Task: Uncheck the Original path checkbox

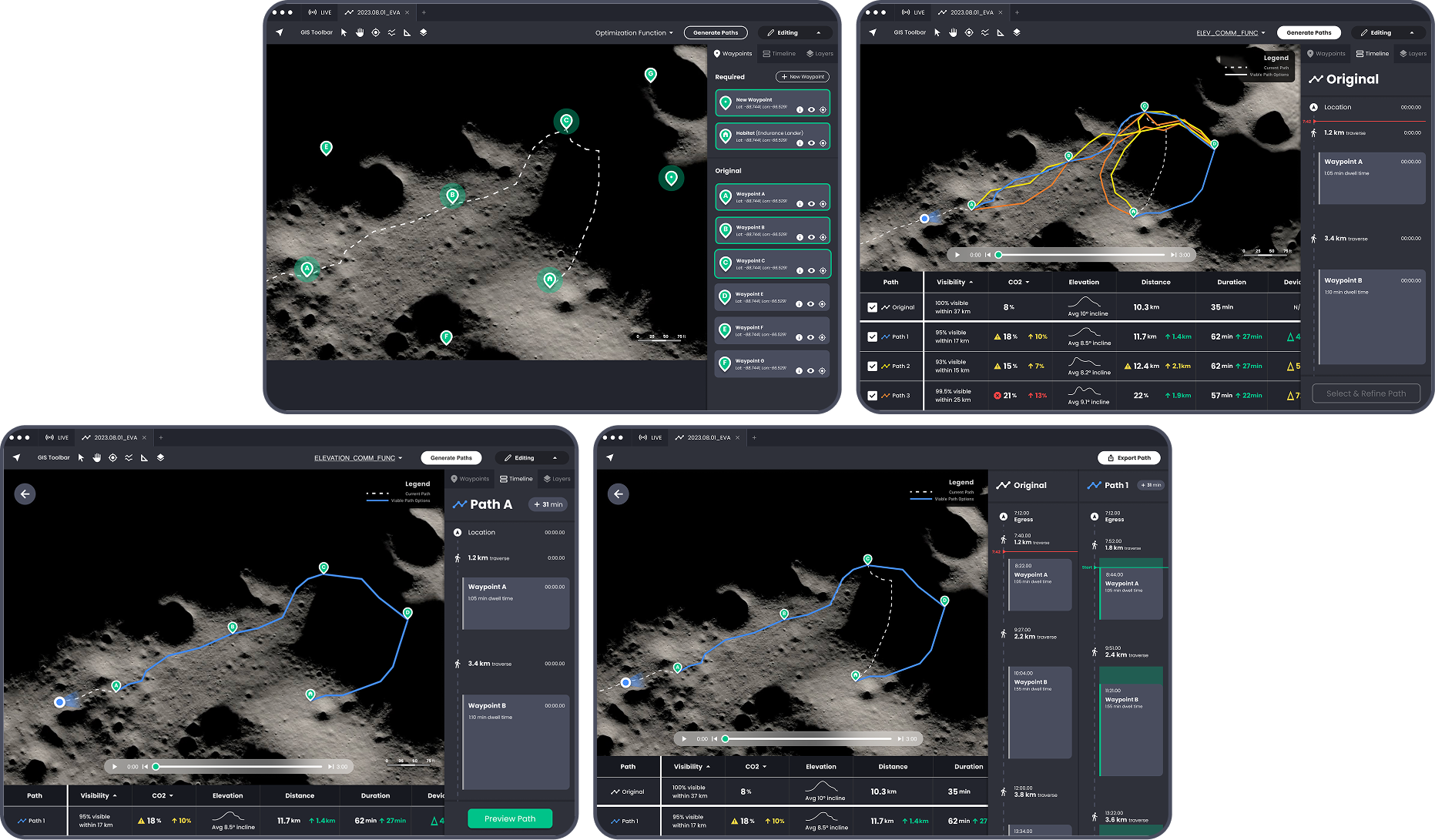Action: pyautogui.click(x=873, y=307)
